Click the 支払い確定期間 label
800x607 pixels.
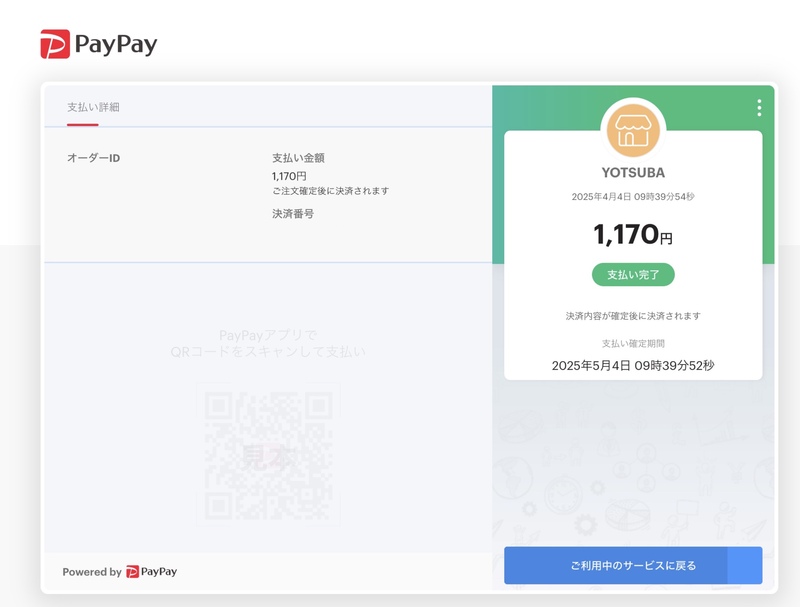(x=633, y=343)
